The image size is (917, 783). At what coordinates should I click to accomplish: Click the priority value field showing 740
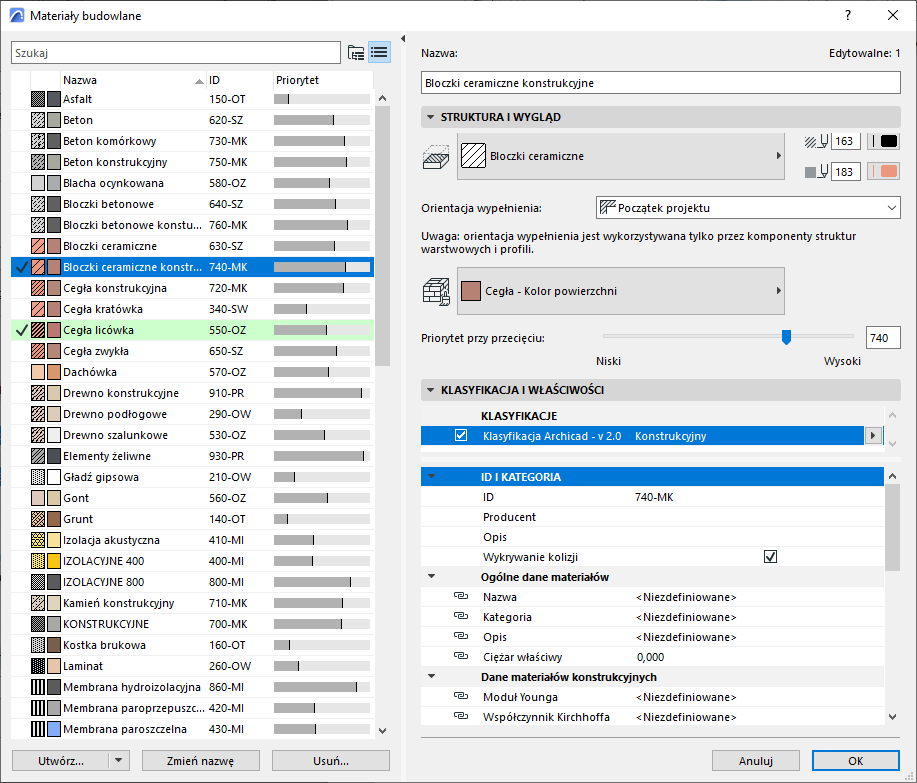tap(882, 338)
